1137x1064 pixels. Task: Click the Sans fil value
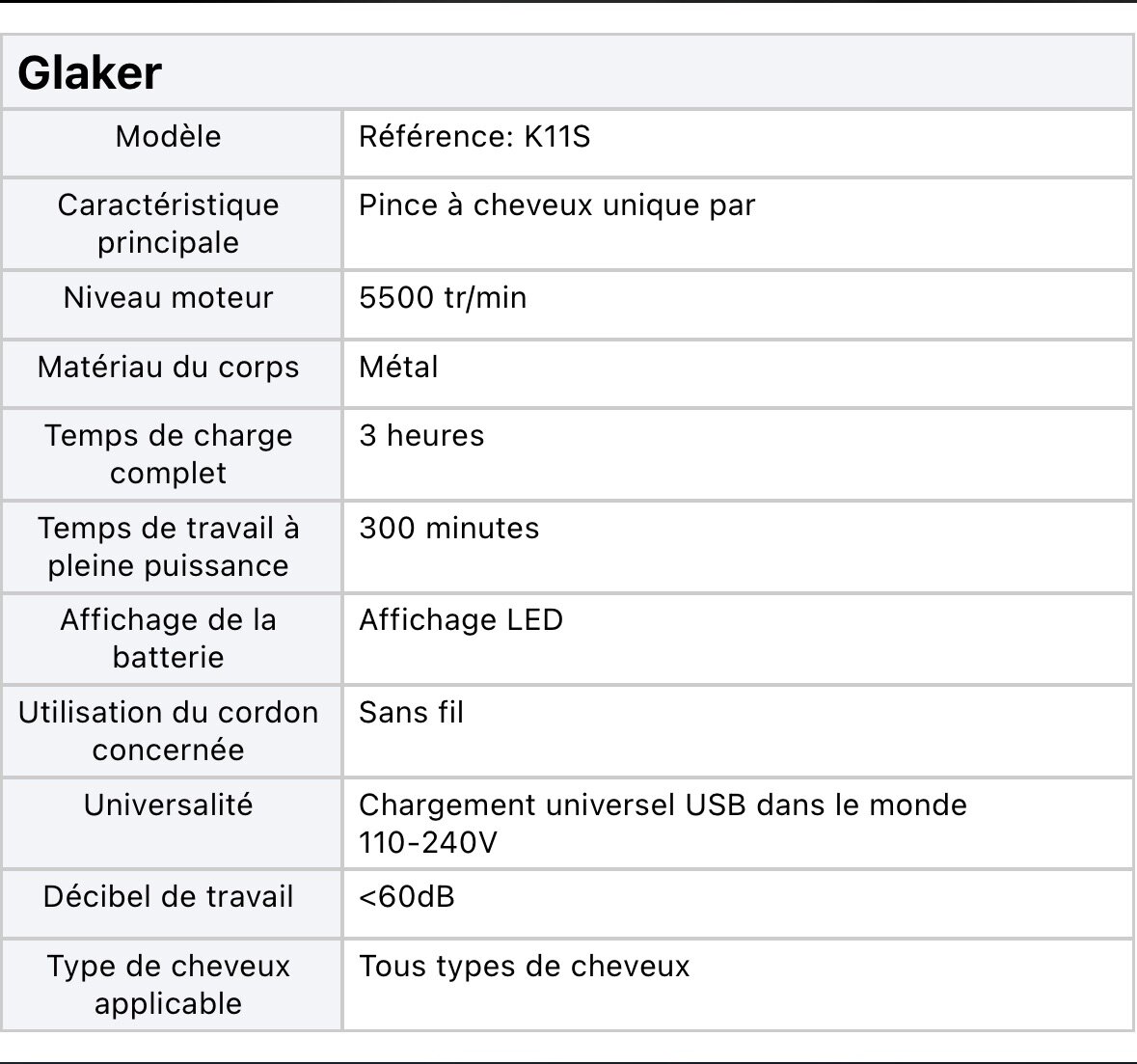click(x=411, y=713)
